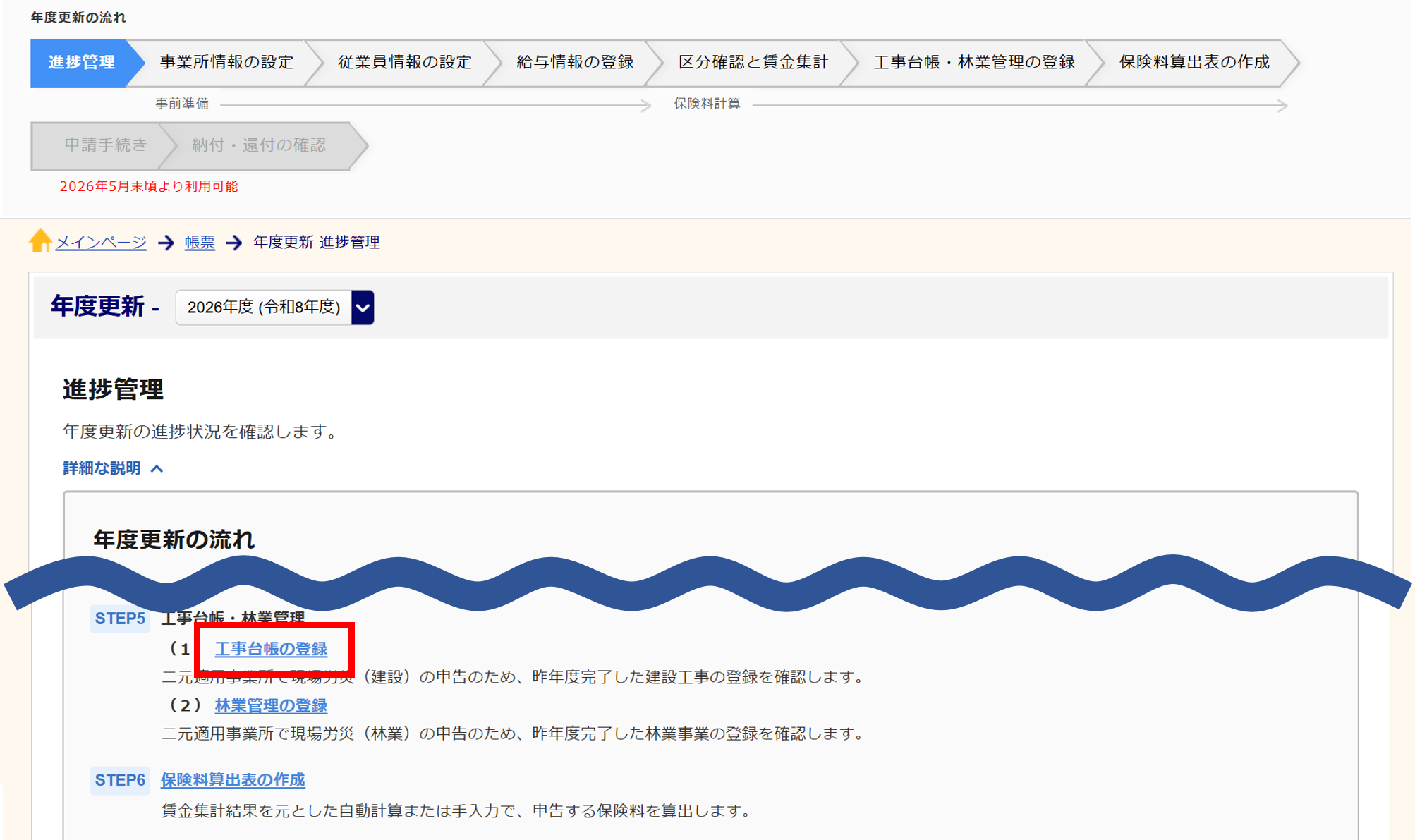Open the 林業管理の登録 link

[x=271, y=705]
